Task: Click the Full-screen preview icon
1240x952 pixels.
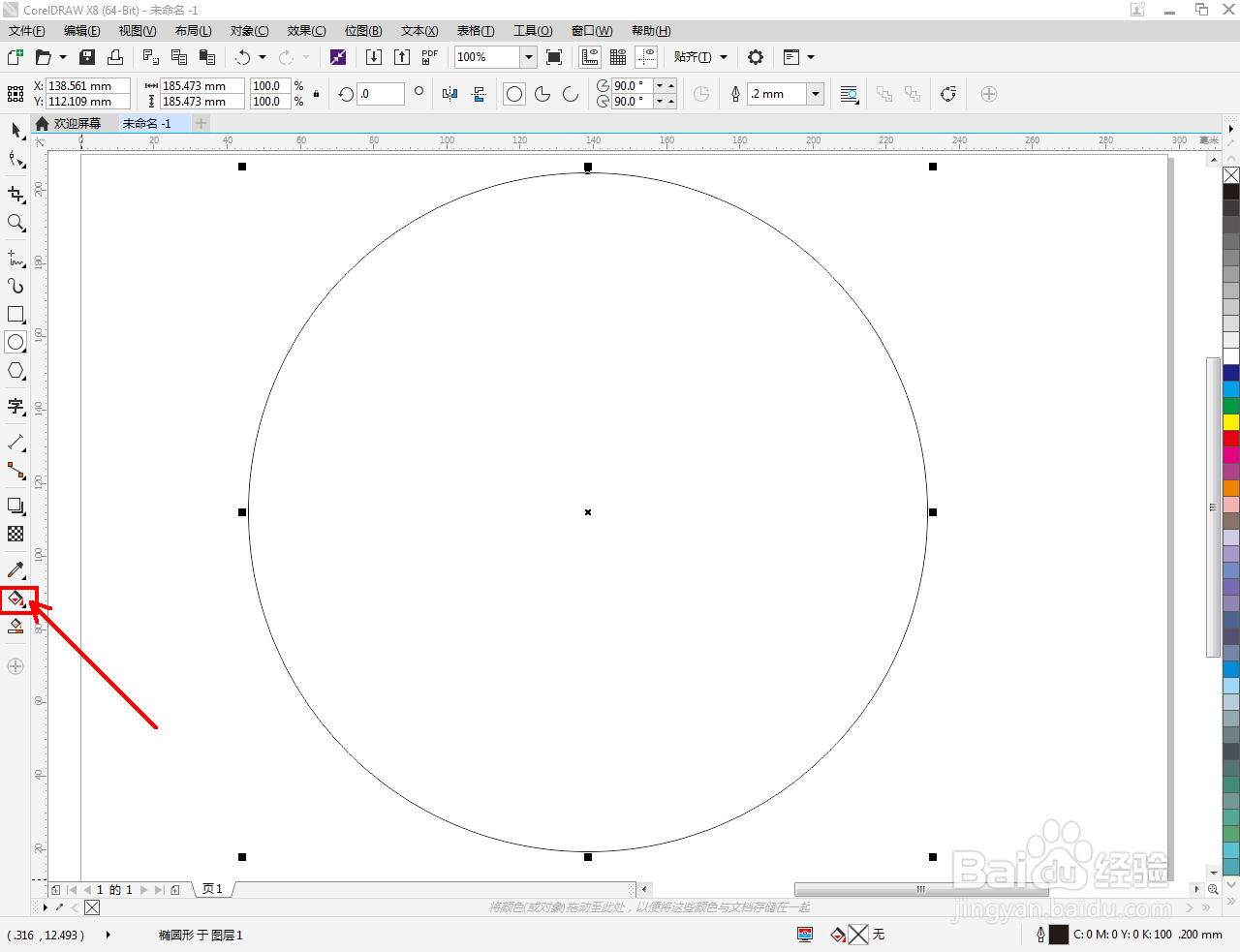Action: click(x=554, y=57)
